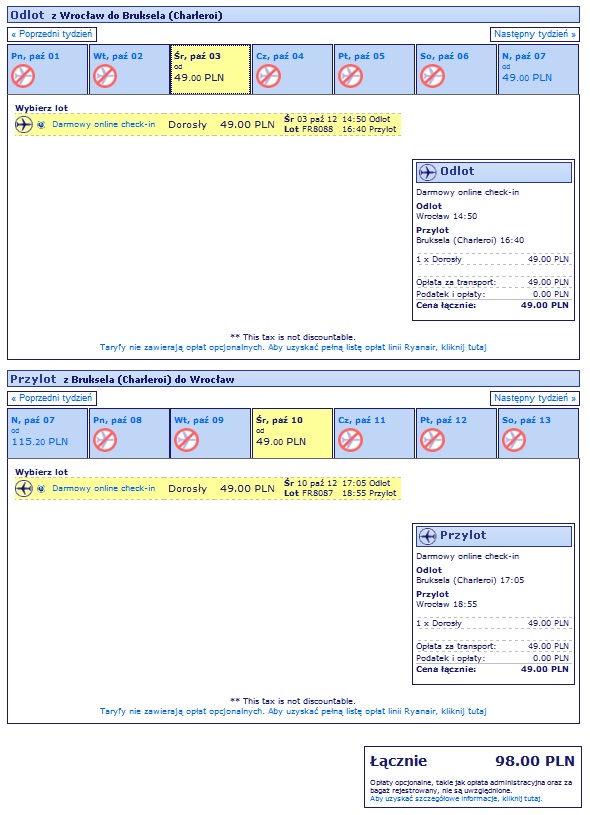
Task: Click no-flight icon under Wt, paź 09
Action: [x=186, y=440]
